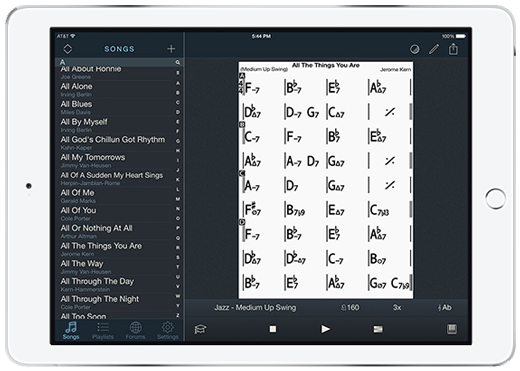Switch to the Playlists tab
The width and height of the screenshot is (520, 371).
pyautogui.click(x=103, y=331)
